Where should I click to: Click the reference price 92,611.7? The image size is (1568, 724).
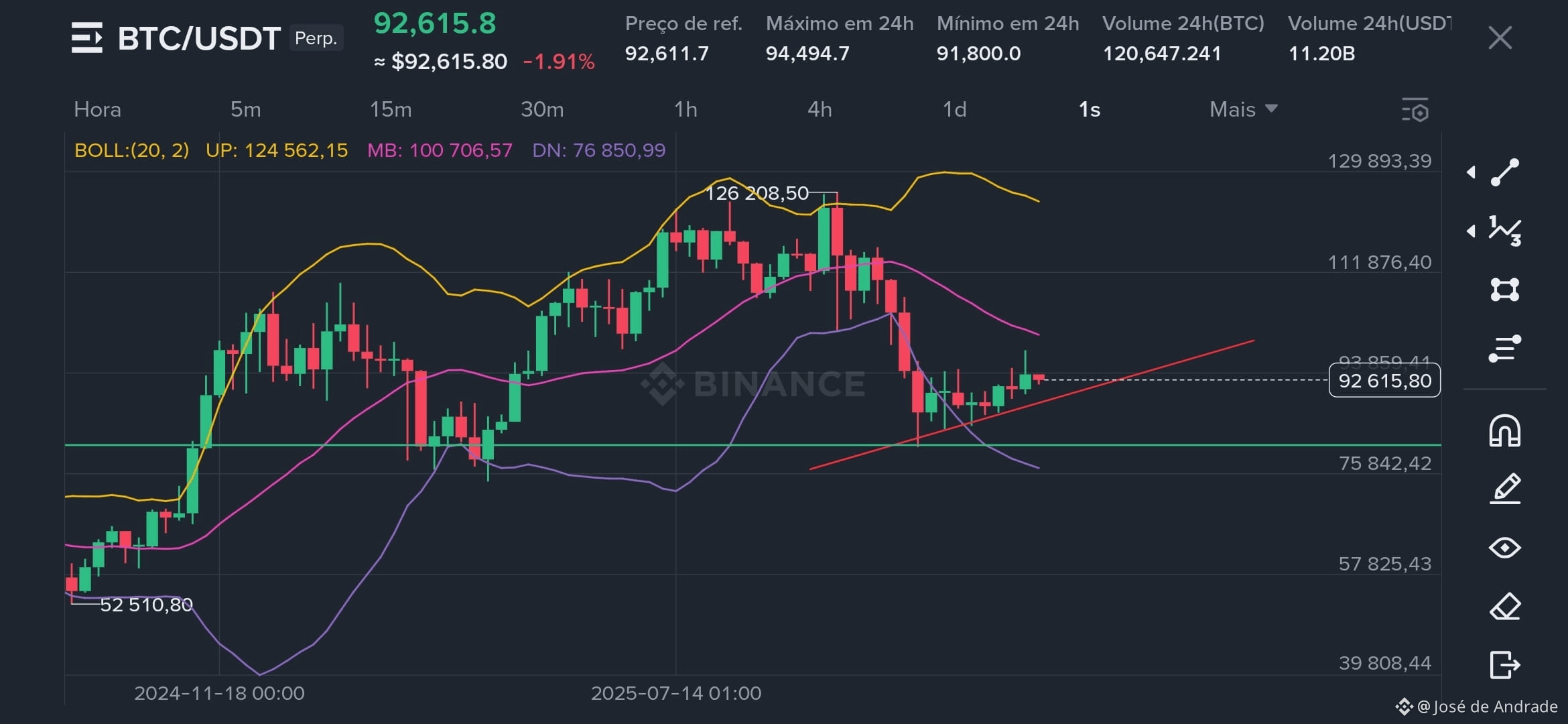pyautogui.click(x=667, y=53)
